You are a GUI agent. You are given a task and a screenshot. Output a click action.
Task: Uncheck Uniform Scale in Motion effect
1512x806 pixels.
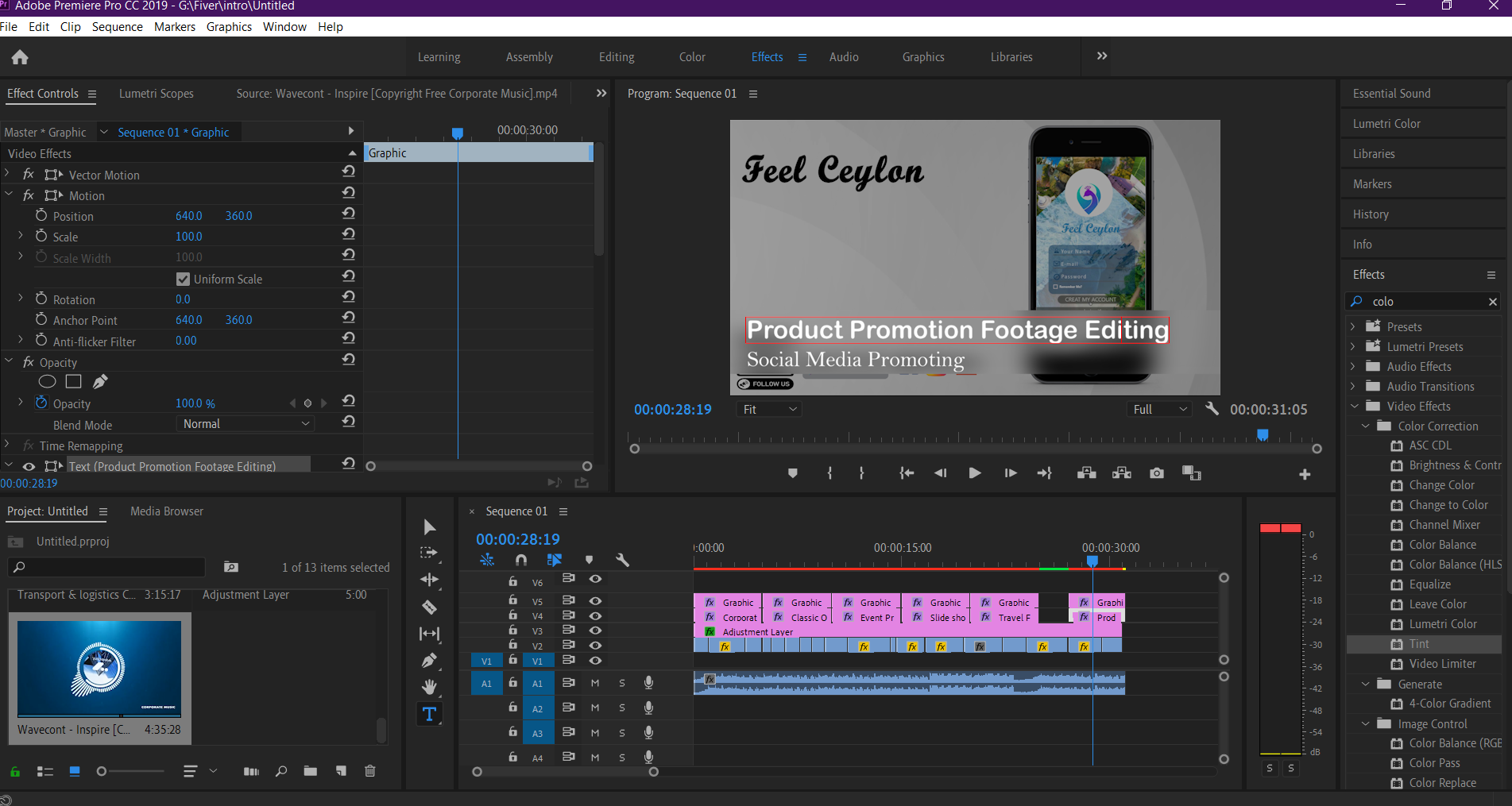coord(183,278)
